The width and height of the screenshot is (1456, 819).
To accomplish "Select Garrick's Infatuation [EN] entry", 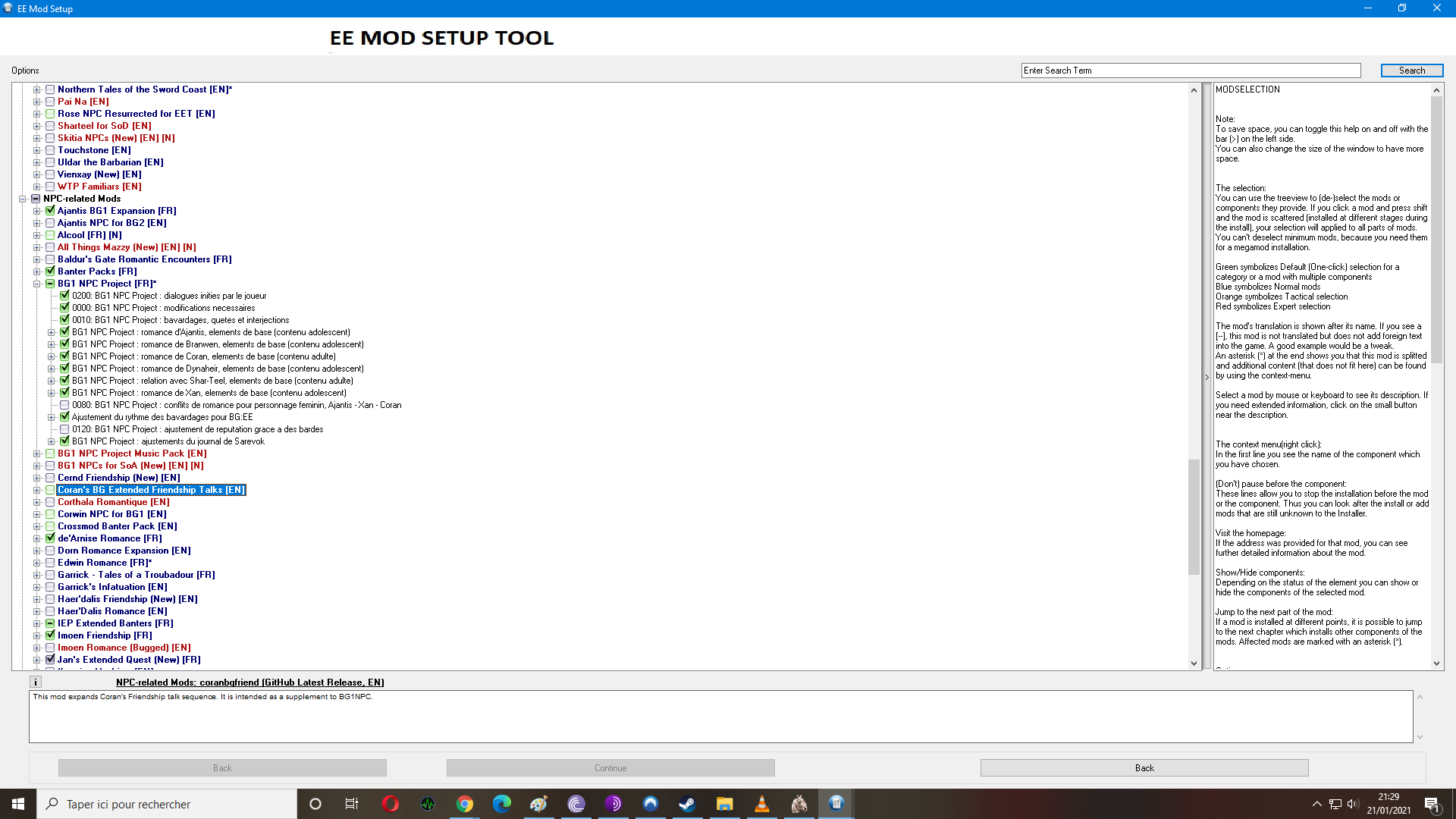I will [x=112, y=587].
